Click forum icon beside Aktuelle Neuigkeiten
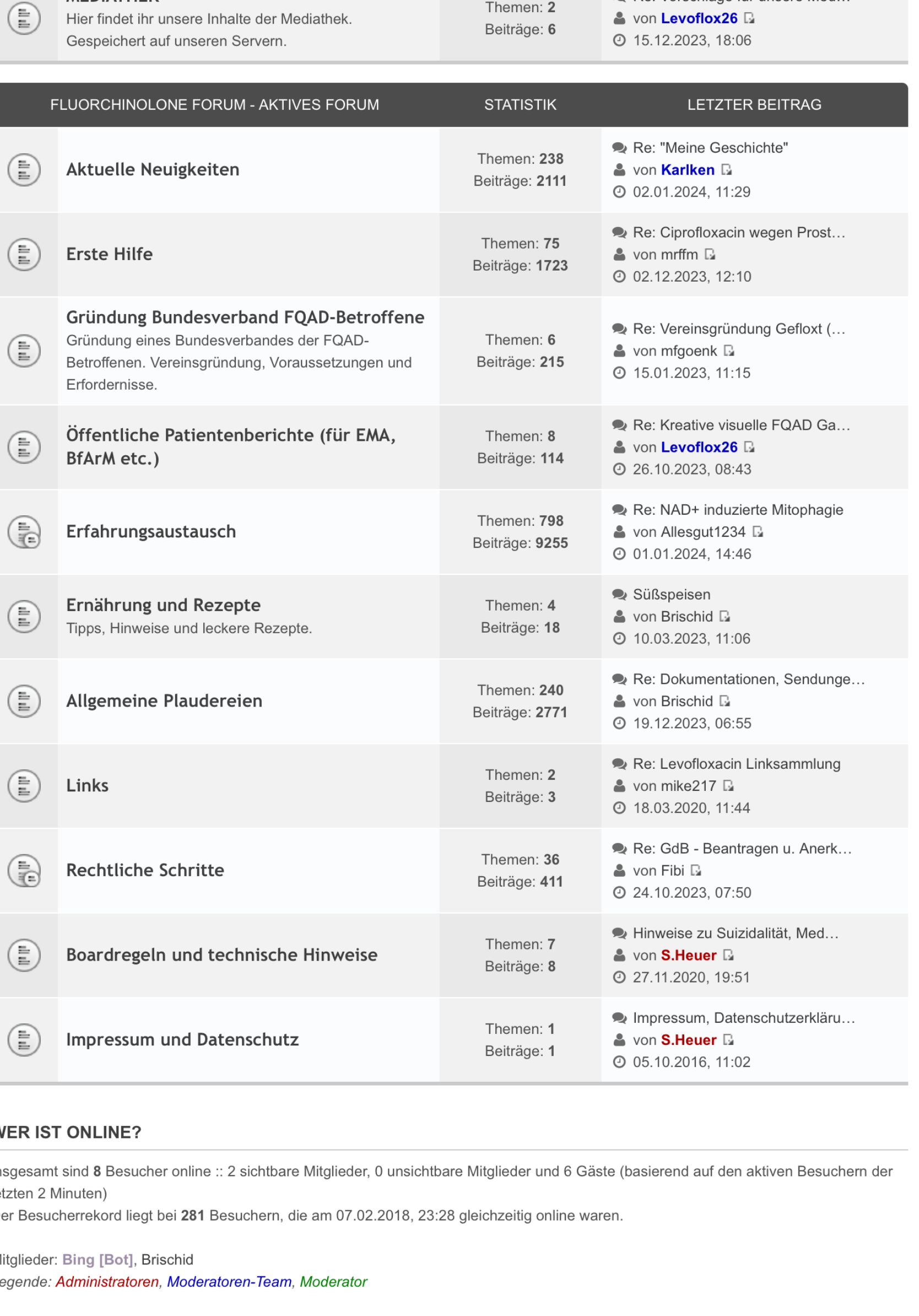This screenshot has width=919, height=1316. click(24, 170)
